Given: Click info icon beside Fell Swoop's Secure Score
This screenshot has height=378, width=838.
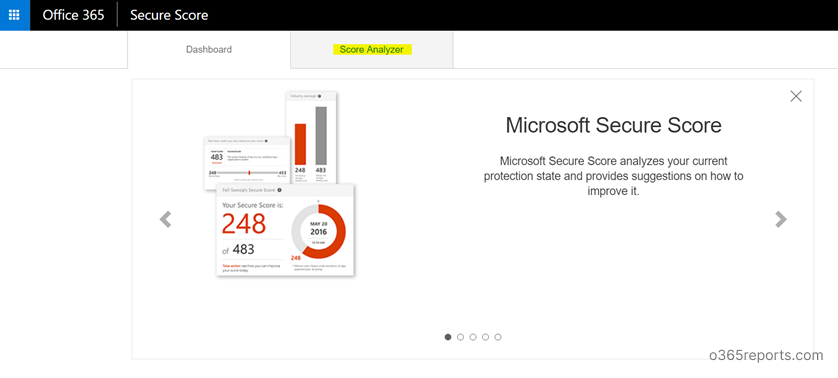Looking at the screenshot, I should point(280,190).
